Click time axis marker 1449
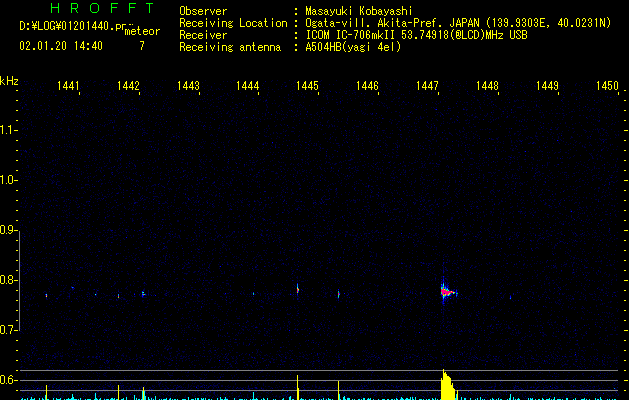Screen dimensions: 629x400 [547, 86]
